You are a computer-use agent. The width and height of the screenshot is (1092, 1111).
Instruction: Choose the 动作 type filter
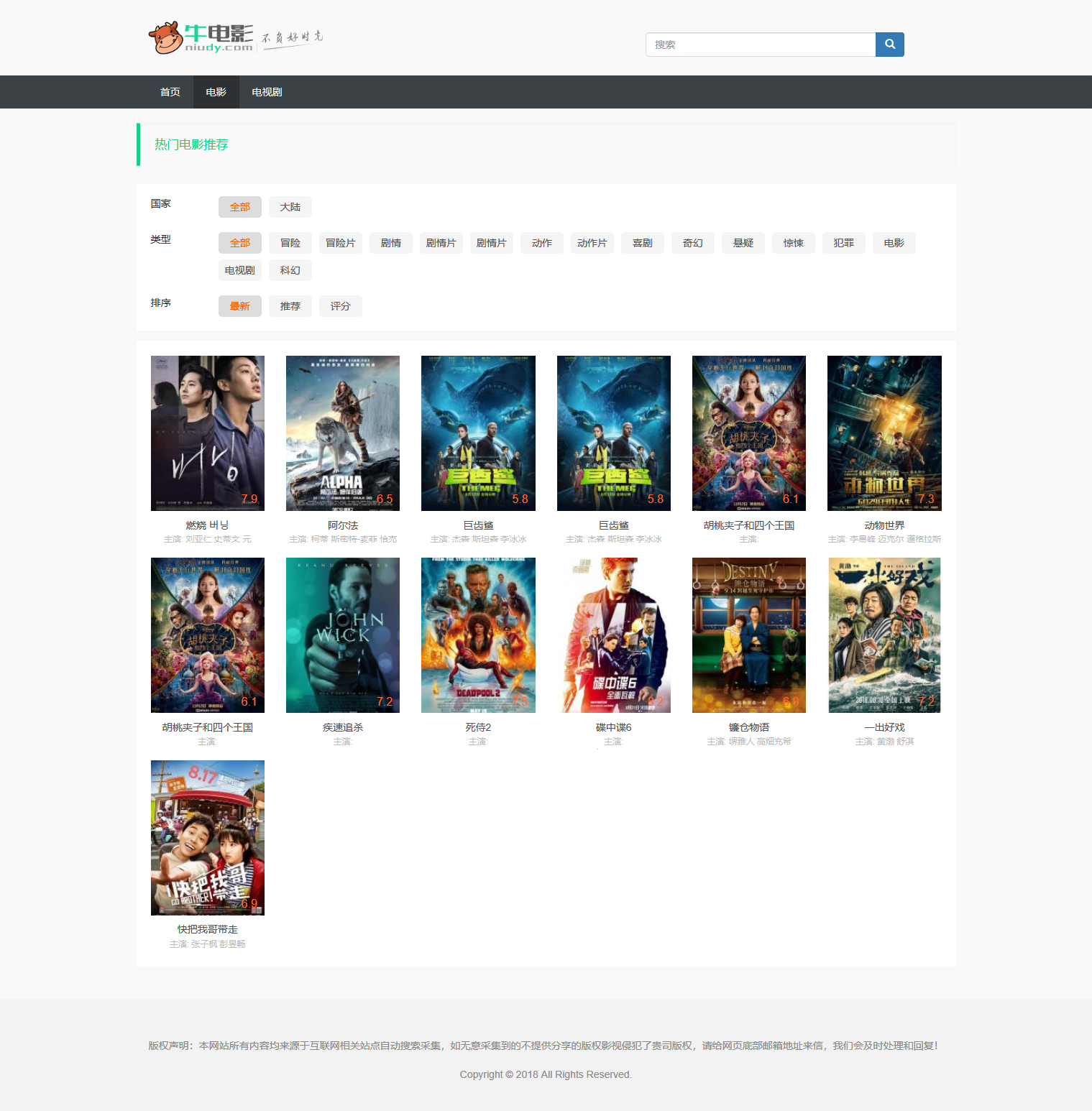pos(542,243)
